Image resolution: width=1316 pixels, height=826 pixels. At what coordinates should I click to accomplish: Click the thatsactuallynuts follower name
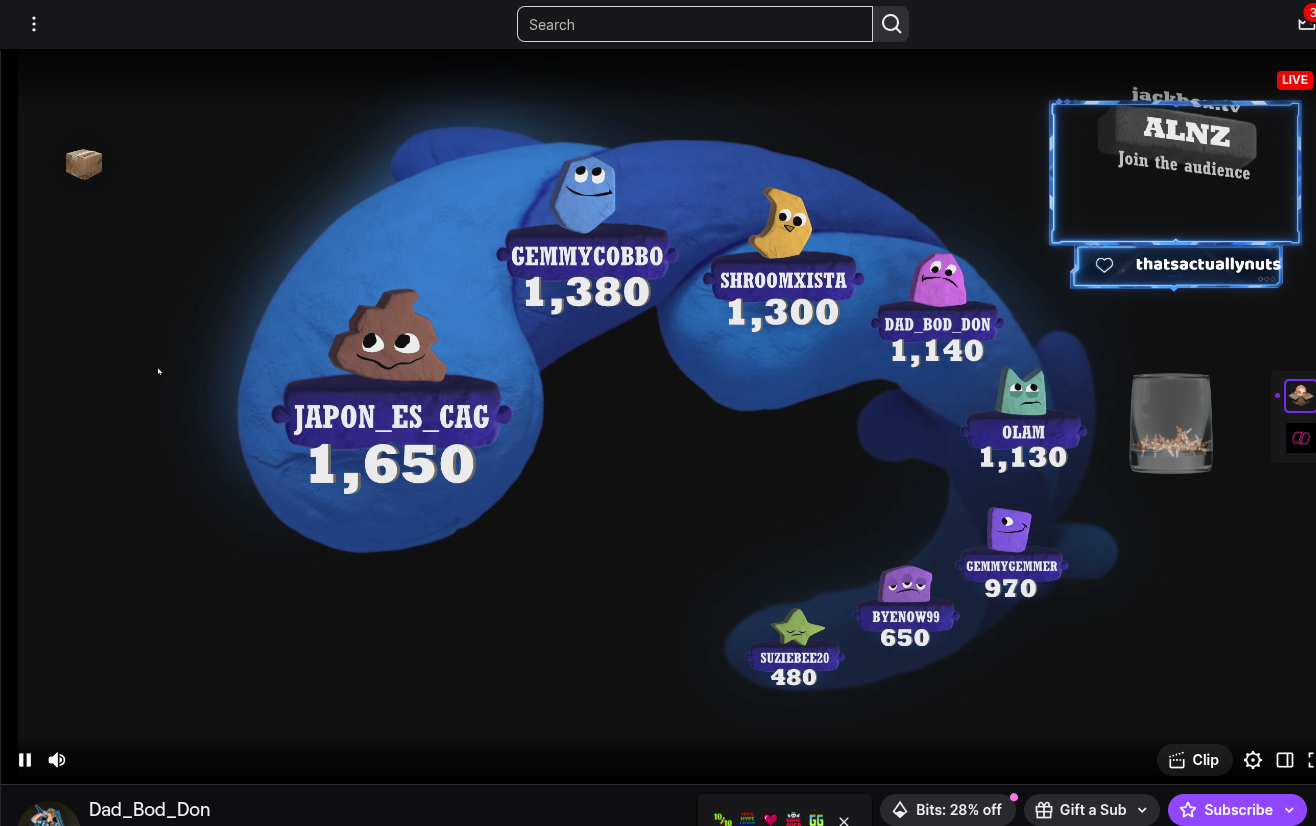1208,265
